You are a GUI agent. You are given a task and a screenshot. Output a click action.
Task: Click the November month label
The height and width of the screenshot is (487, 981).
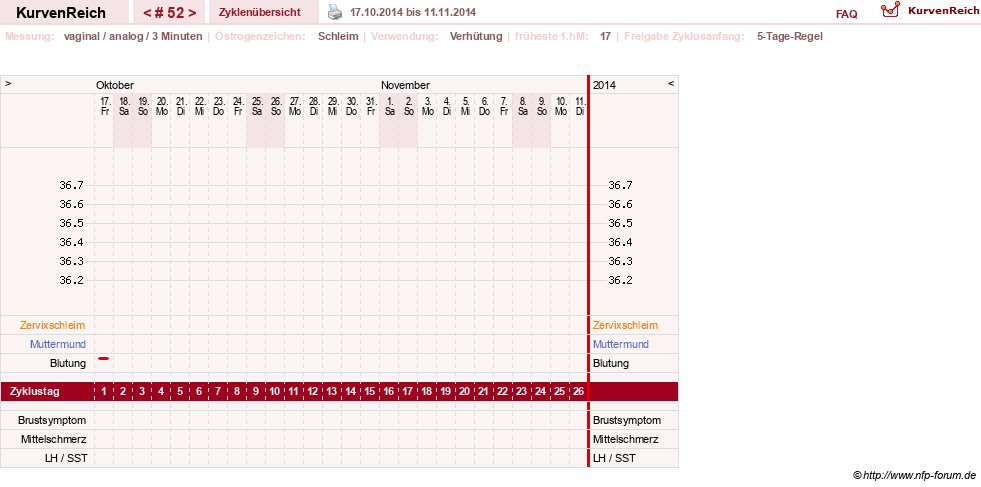(405, 85)
